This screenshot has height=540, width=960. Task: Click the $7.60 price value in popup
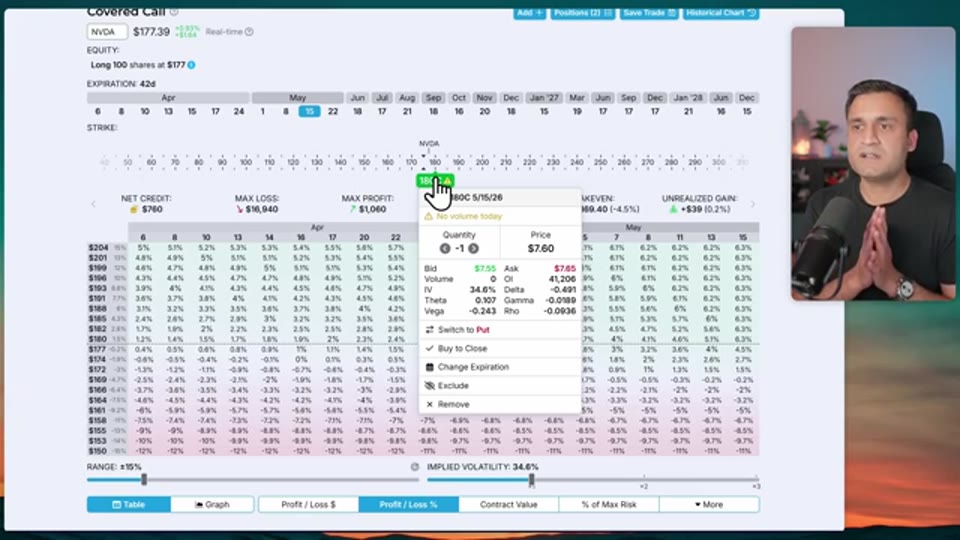point(541,249)
